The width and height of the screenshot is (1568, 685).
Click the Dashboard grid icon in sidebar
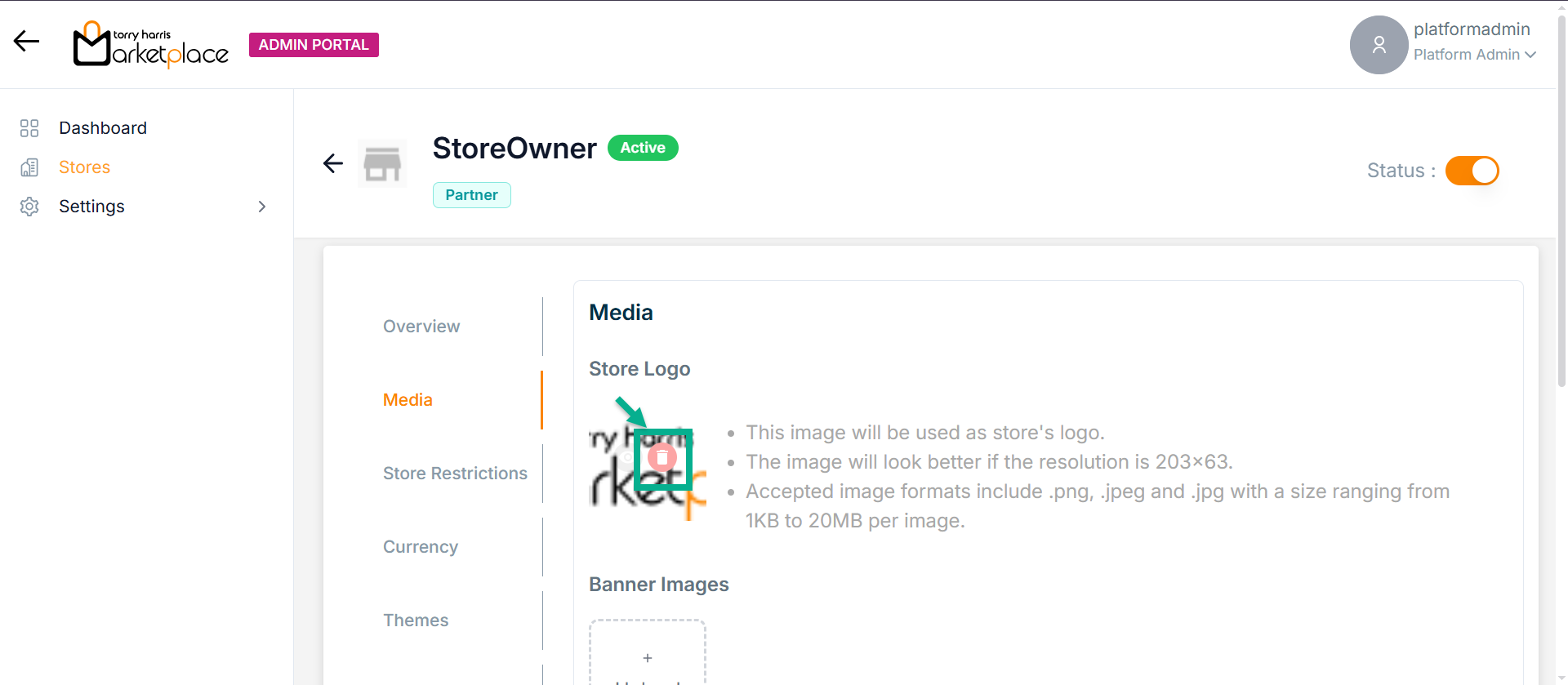(29, 128)
